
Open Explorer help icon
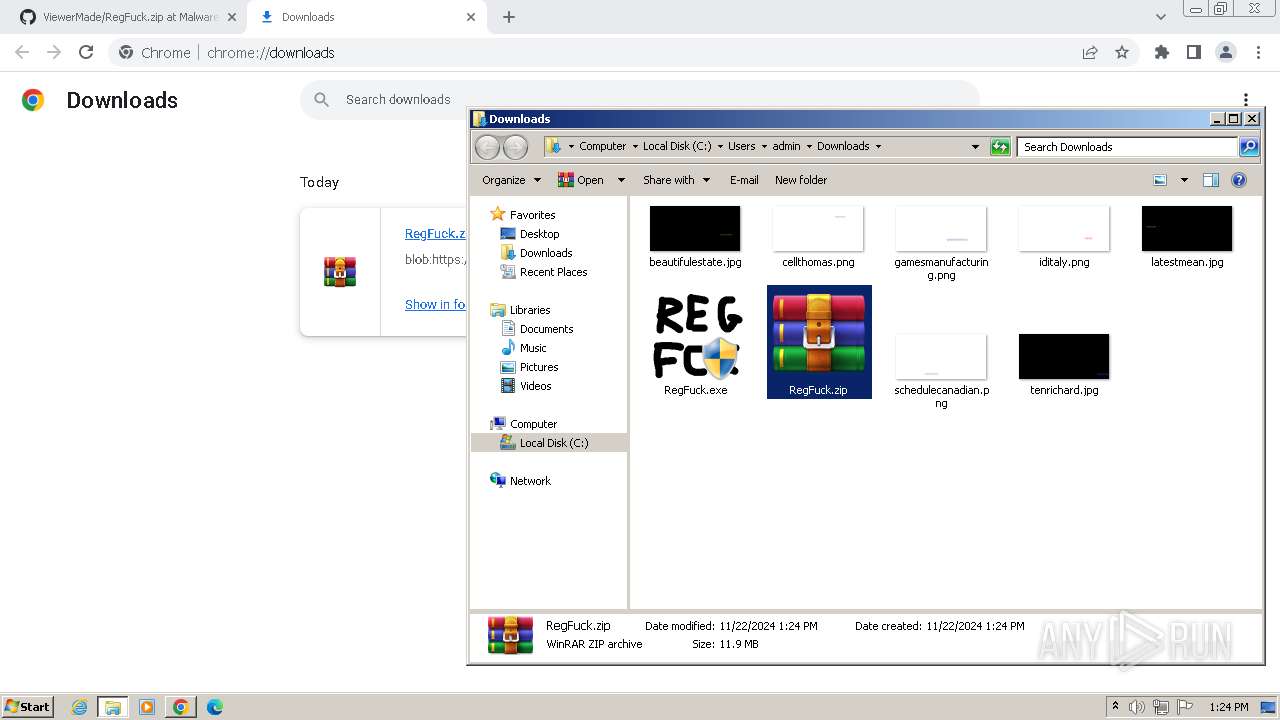(x=1239, y=180)
